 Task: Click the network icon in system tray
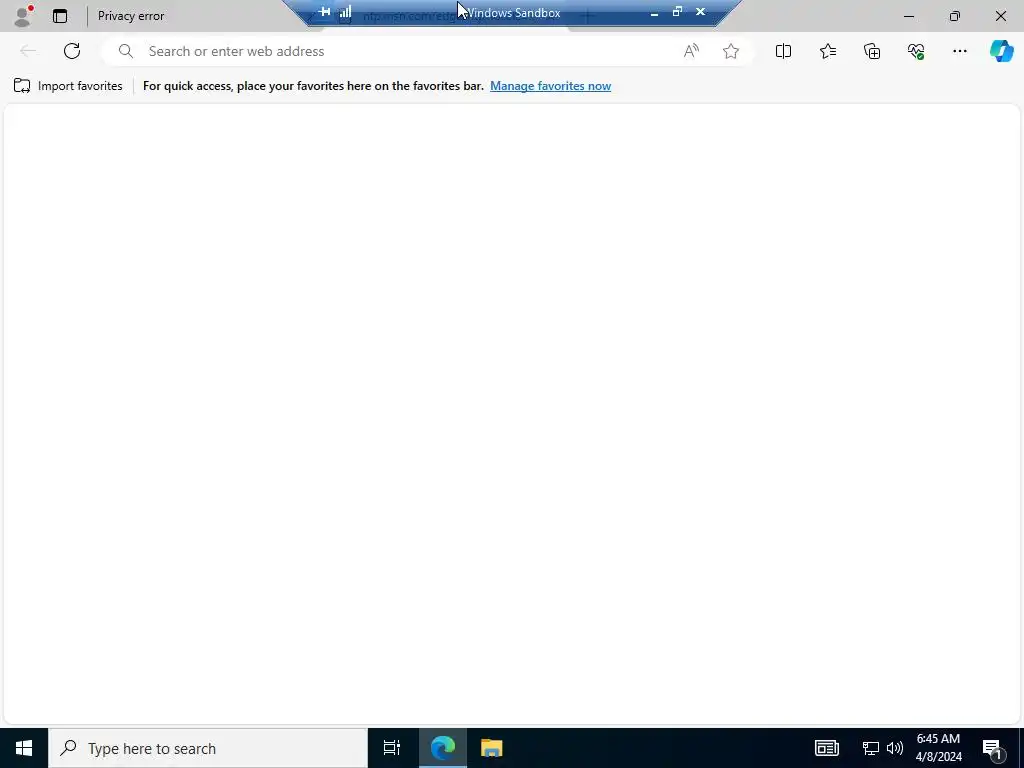[871, 748]
